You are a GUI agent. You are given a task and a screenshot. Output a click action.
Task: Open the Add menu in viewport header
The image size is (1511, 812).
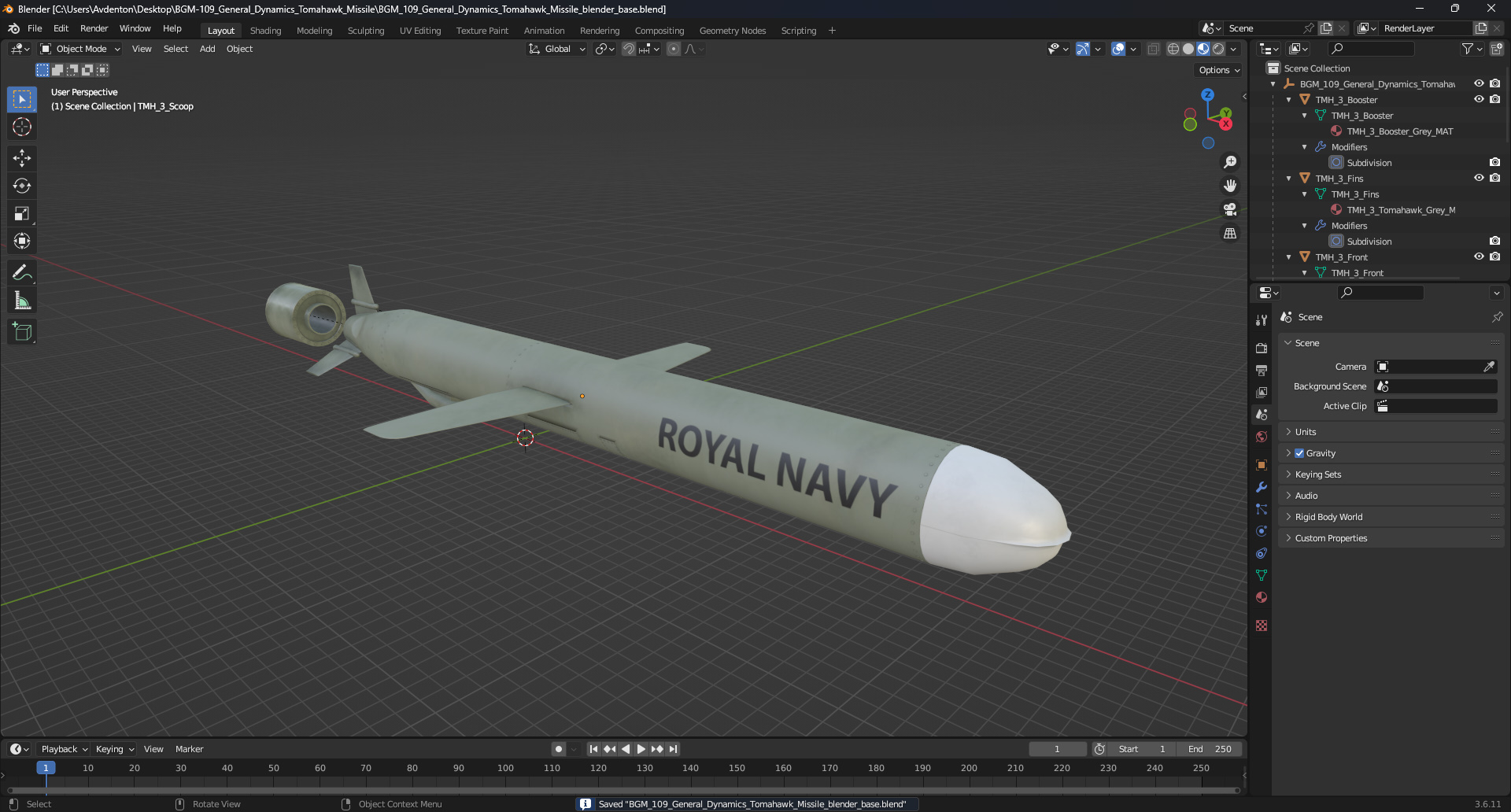pos(207,49)
